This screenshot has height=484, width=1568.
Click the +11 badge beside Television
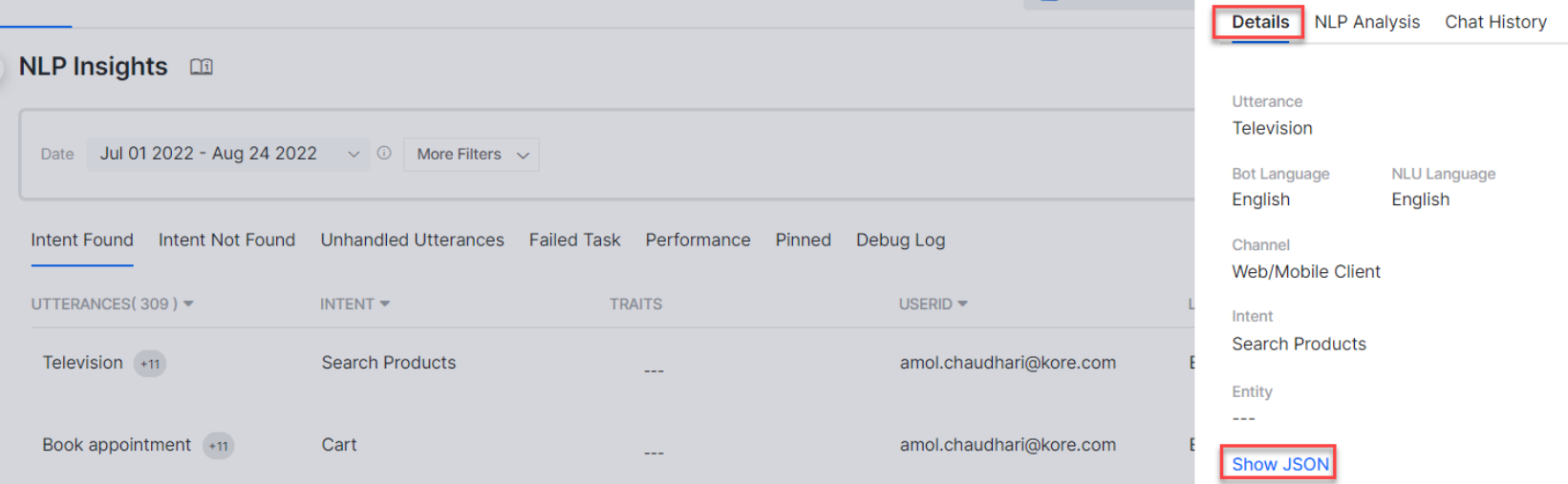click(x=150, y=364)
